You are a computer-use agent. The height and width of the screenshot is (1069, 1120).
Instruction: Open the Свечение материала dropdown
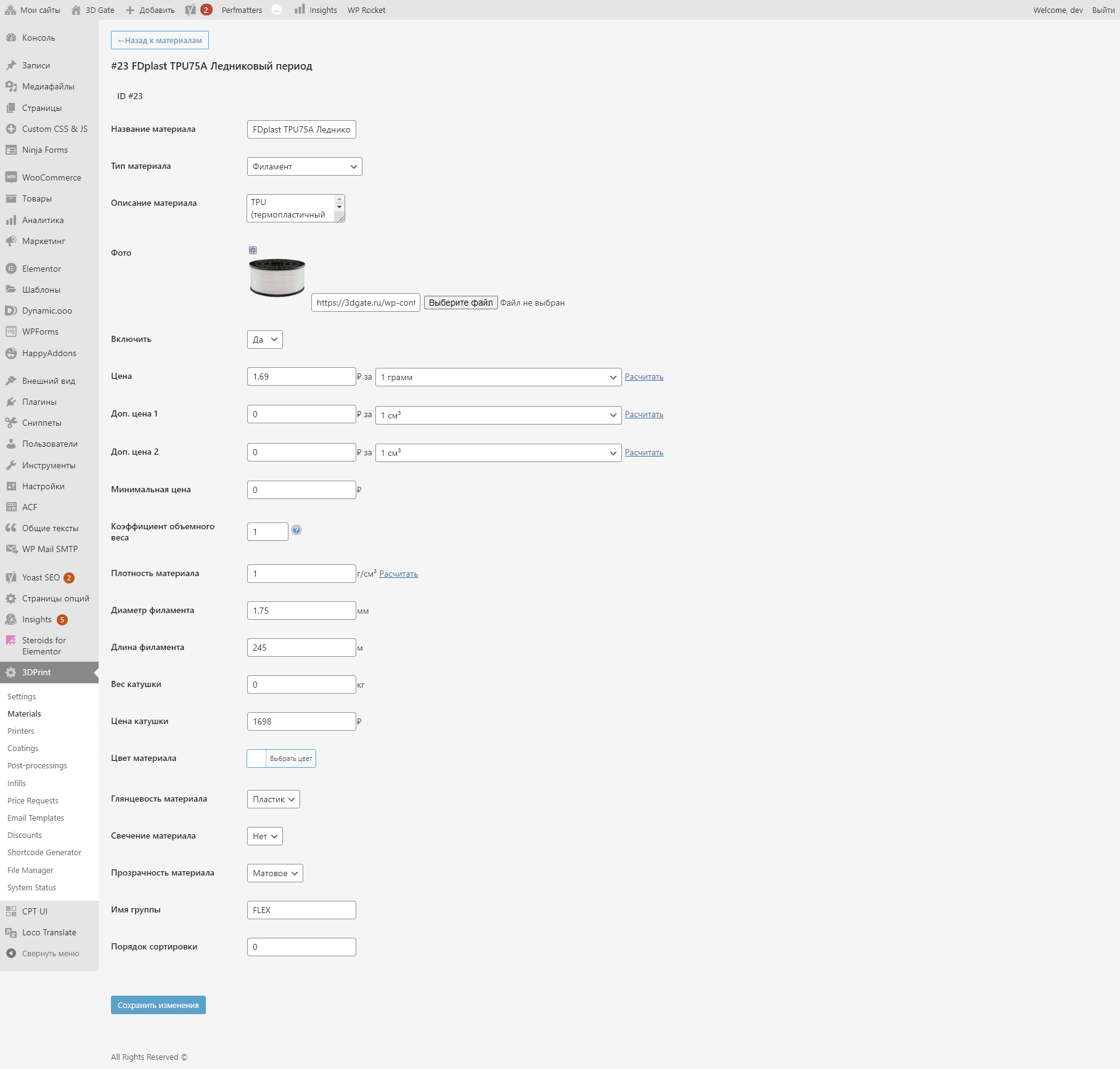click(265, 836)
